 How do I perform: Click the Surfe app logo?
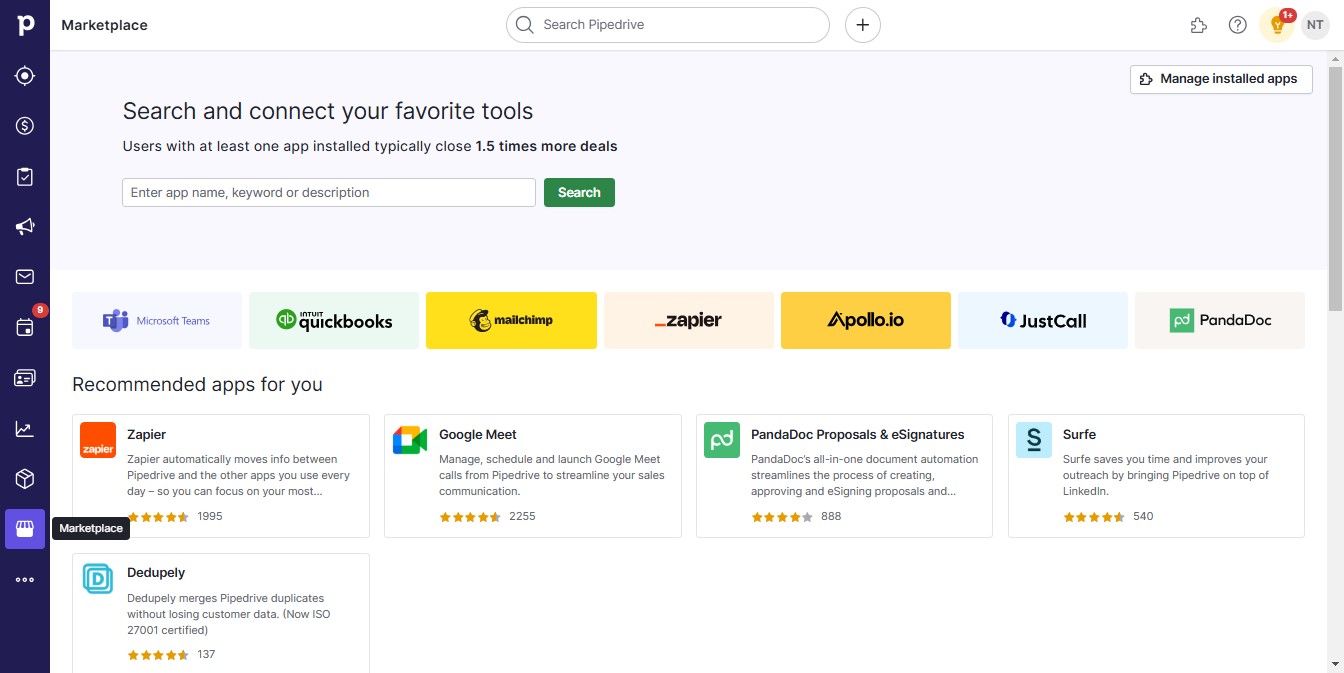coord(1034,440)
